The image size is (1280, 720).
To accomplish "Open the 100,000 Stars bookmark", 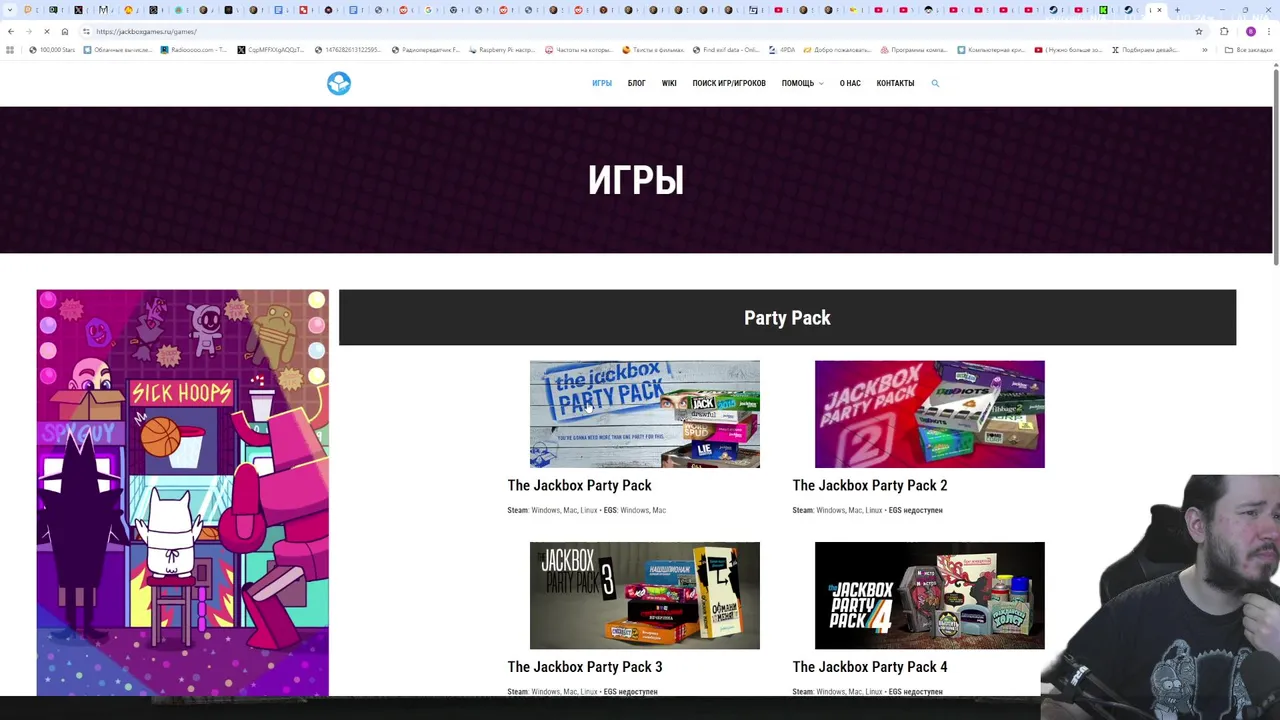I will pos(52,50).
